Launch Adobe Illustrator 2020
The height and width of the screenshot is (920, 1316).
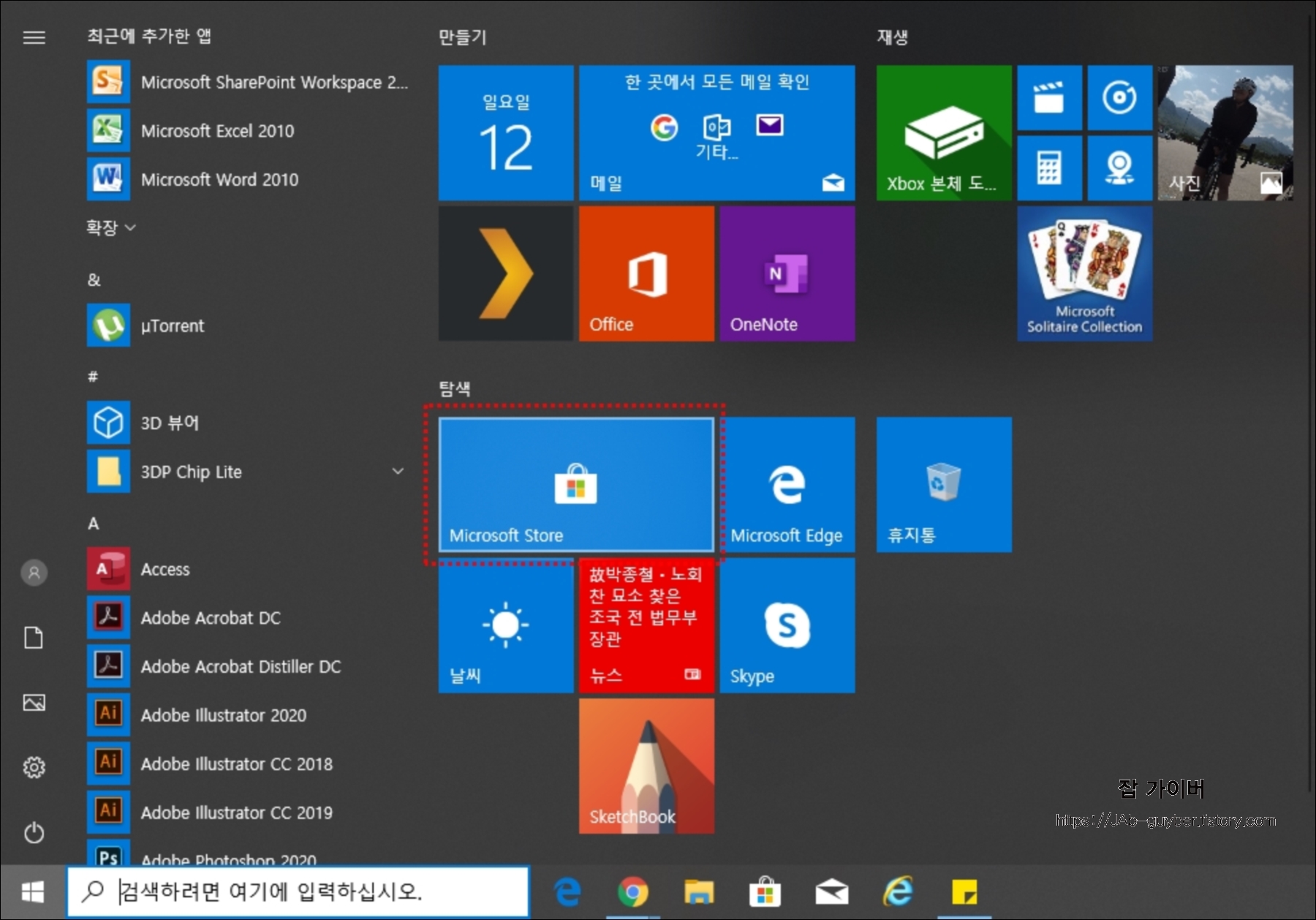[x=247, y=715]
